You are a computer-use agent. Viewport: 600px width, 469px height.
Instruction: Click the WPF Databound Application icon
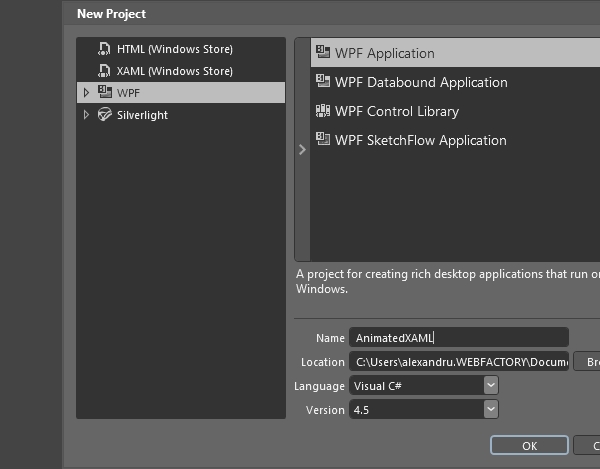pos(323,82)
